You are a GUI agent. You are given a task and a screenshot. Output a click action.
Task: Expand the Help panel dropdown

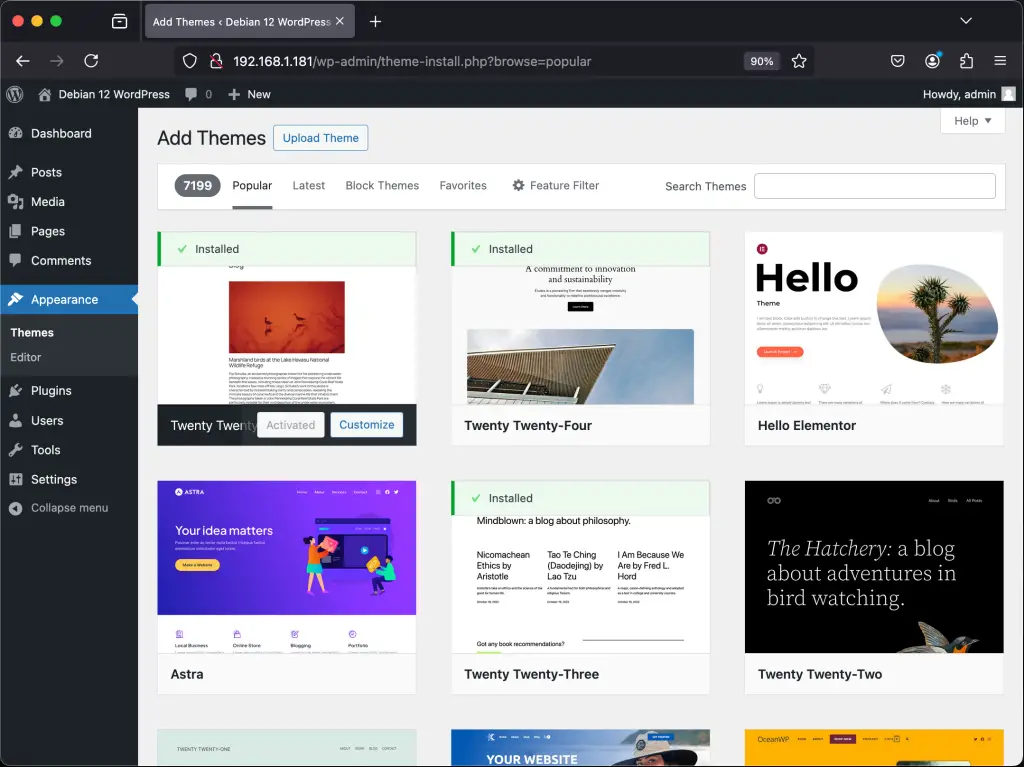pos(971,120)
